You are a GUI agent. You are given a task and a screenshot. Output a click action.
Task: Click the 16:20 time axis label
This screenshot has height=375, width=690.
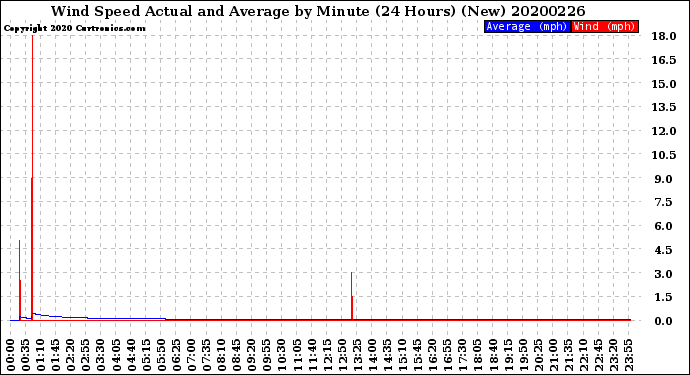(433, 355)
